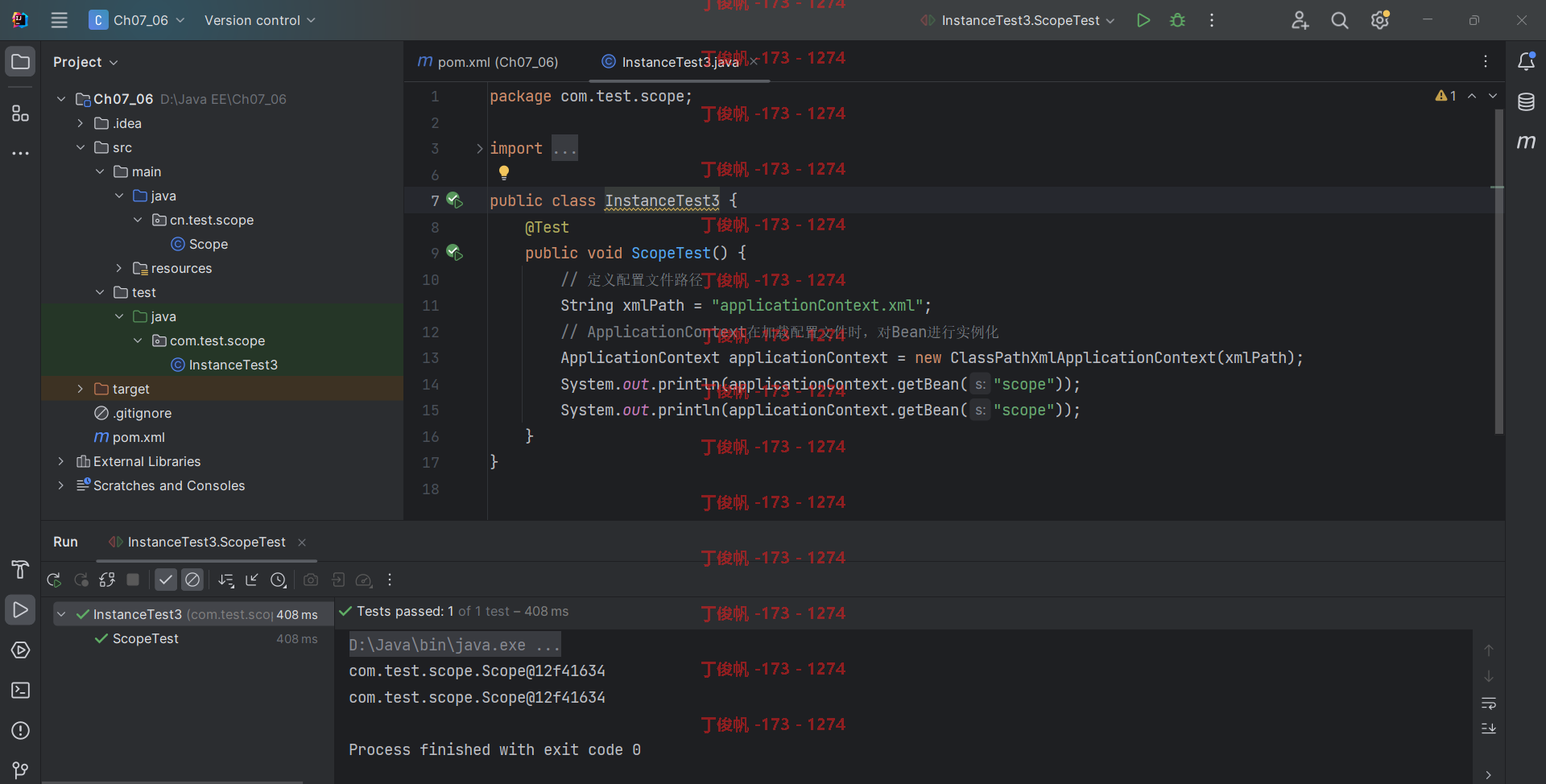
Task: Open the Structure tool window icon
Action: [x=21, y=113]
